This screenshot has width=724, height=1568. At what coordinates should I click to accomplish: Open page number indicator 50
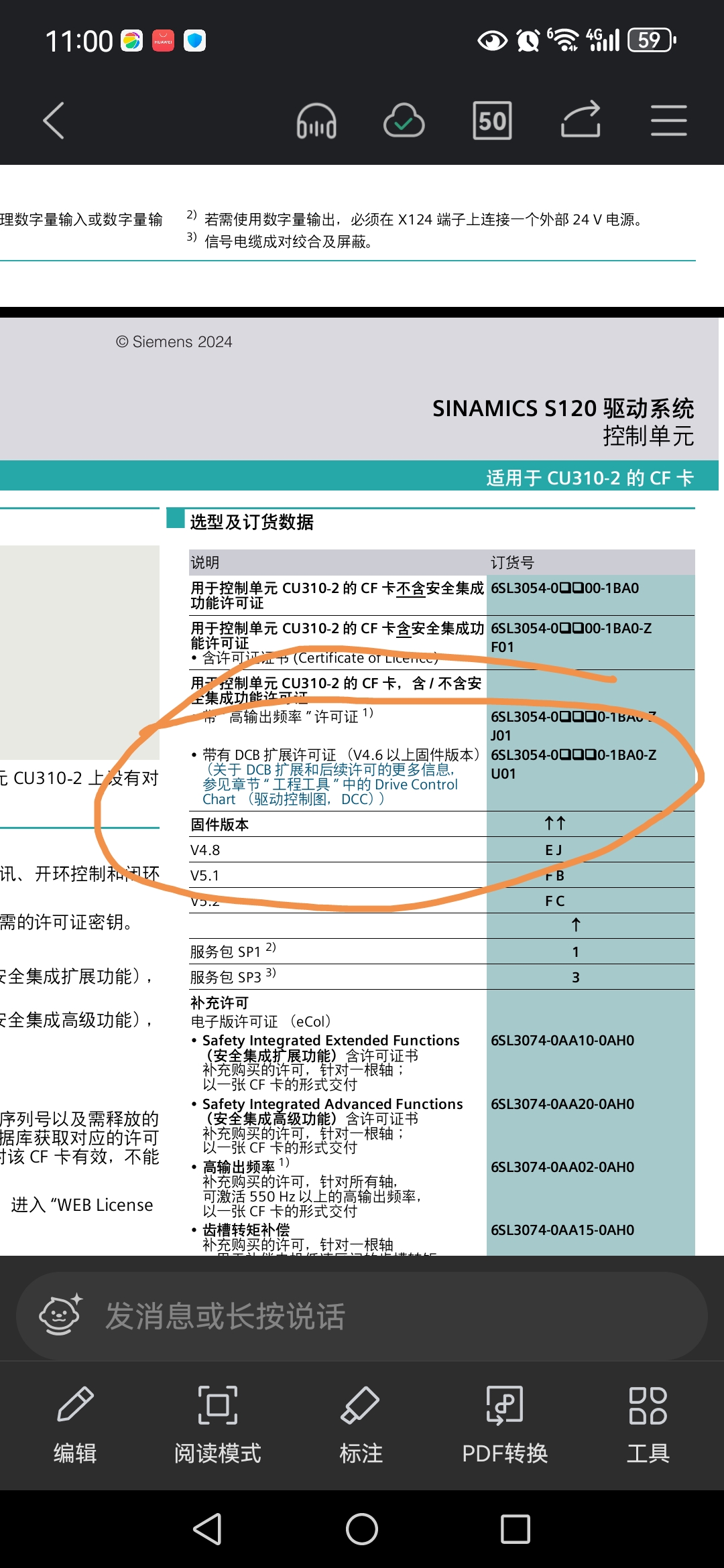pos(492,121)
